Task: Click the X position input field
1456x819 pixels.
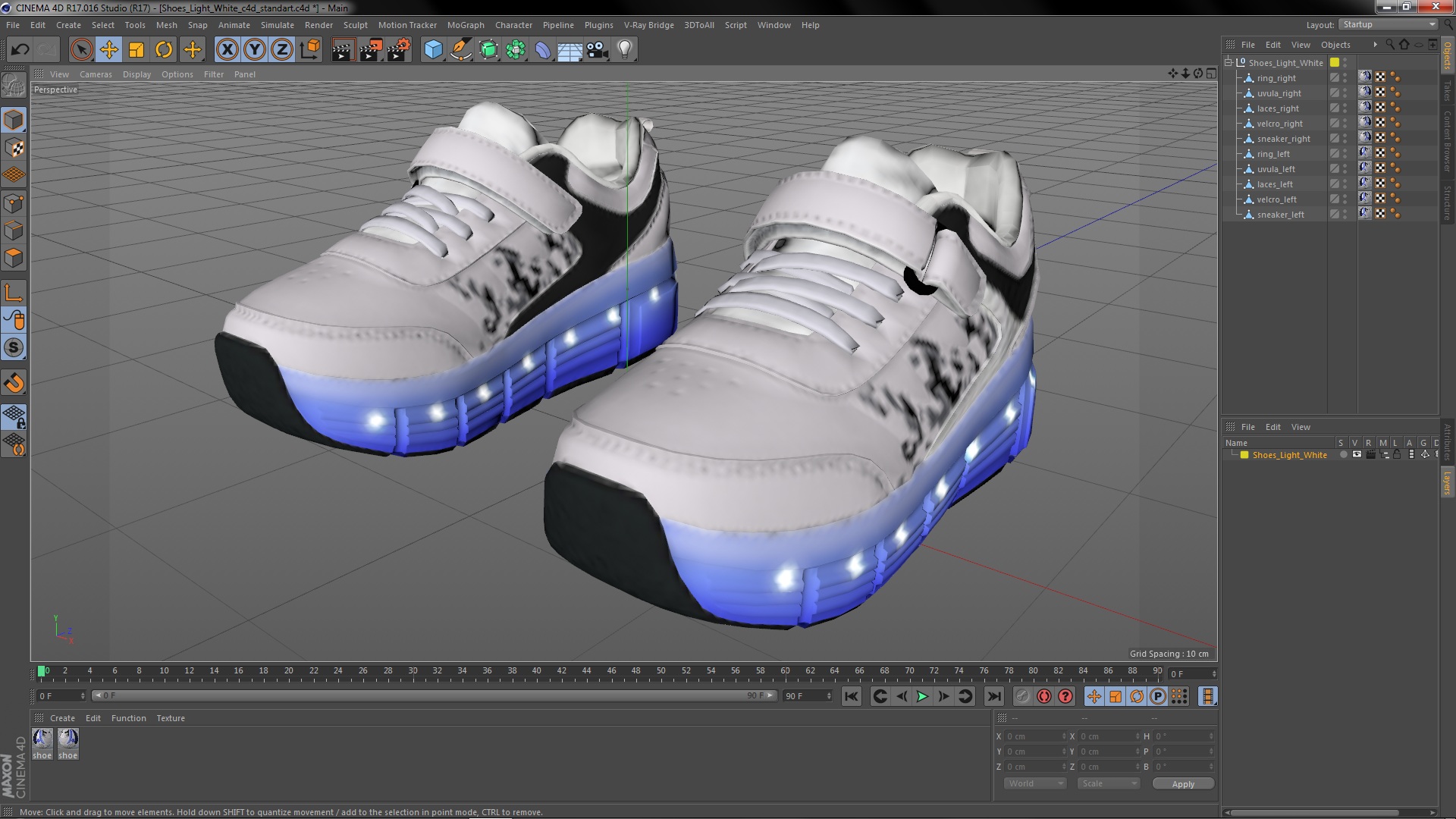Action: 1035,736
